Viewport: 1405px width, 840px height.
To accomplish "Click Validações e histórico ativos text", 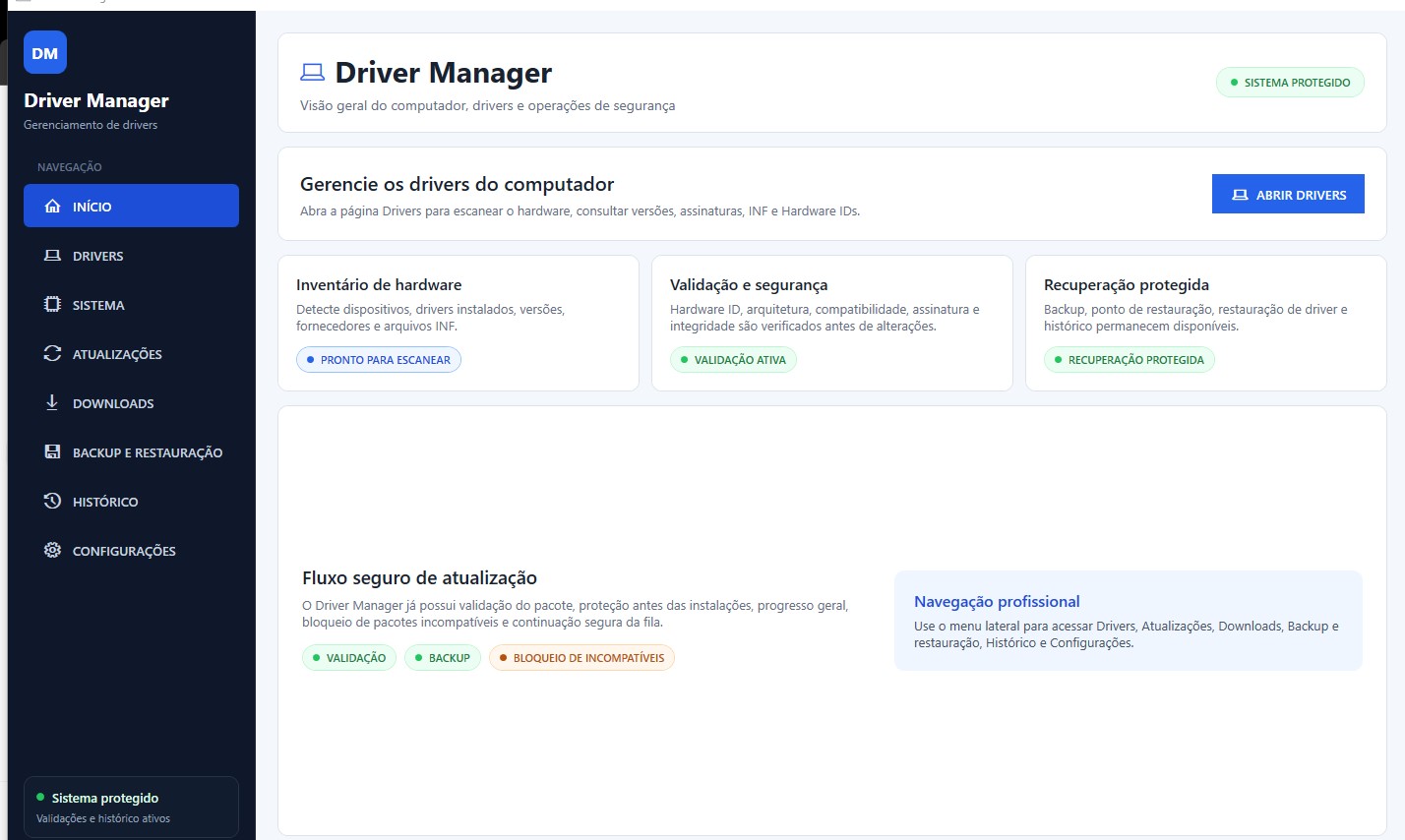I will 103,818.
